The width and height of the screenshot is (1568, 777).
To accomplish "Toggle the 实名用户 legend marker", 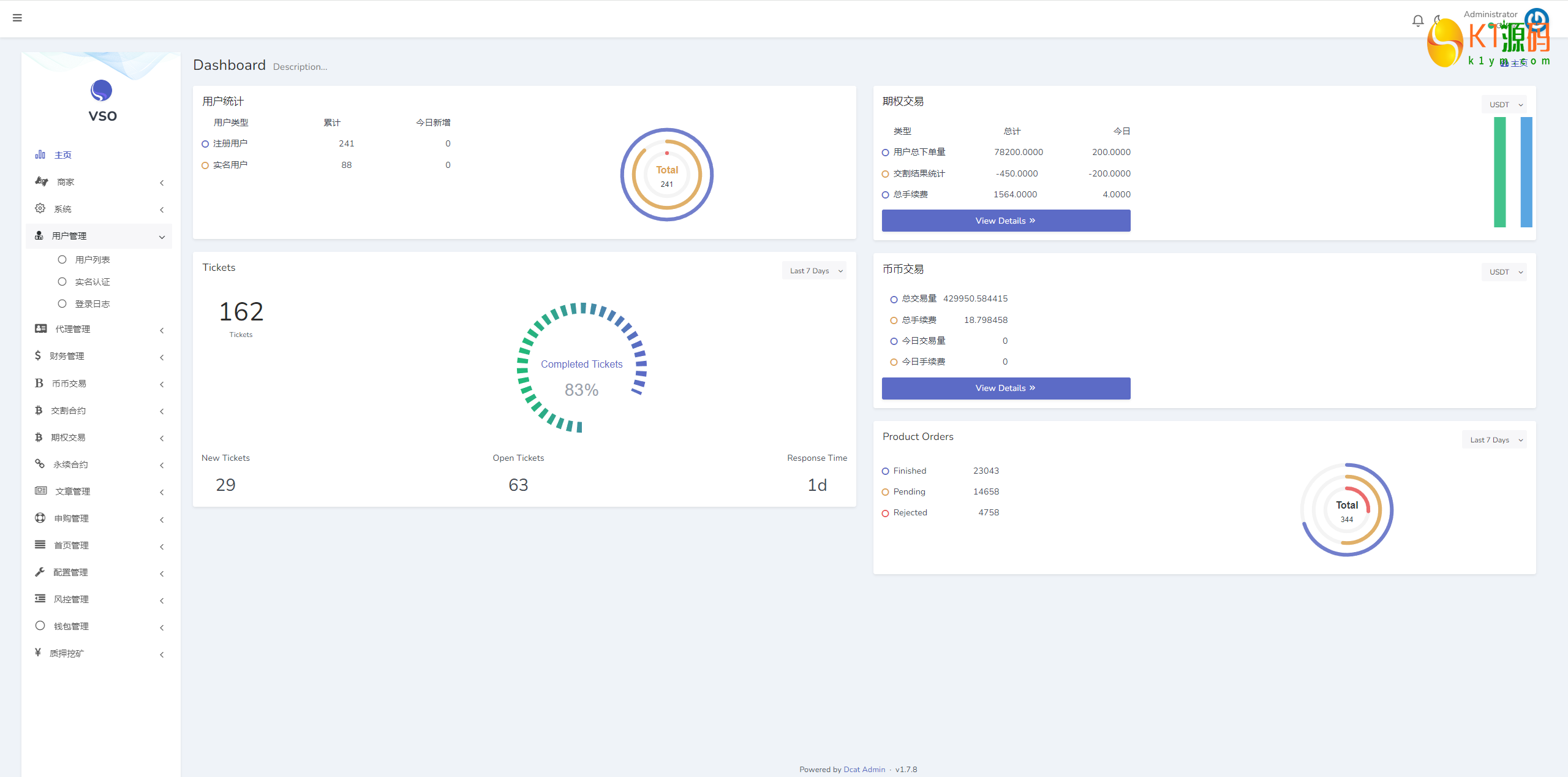I will tap(205, 165).
